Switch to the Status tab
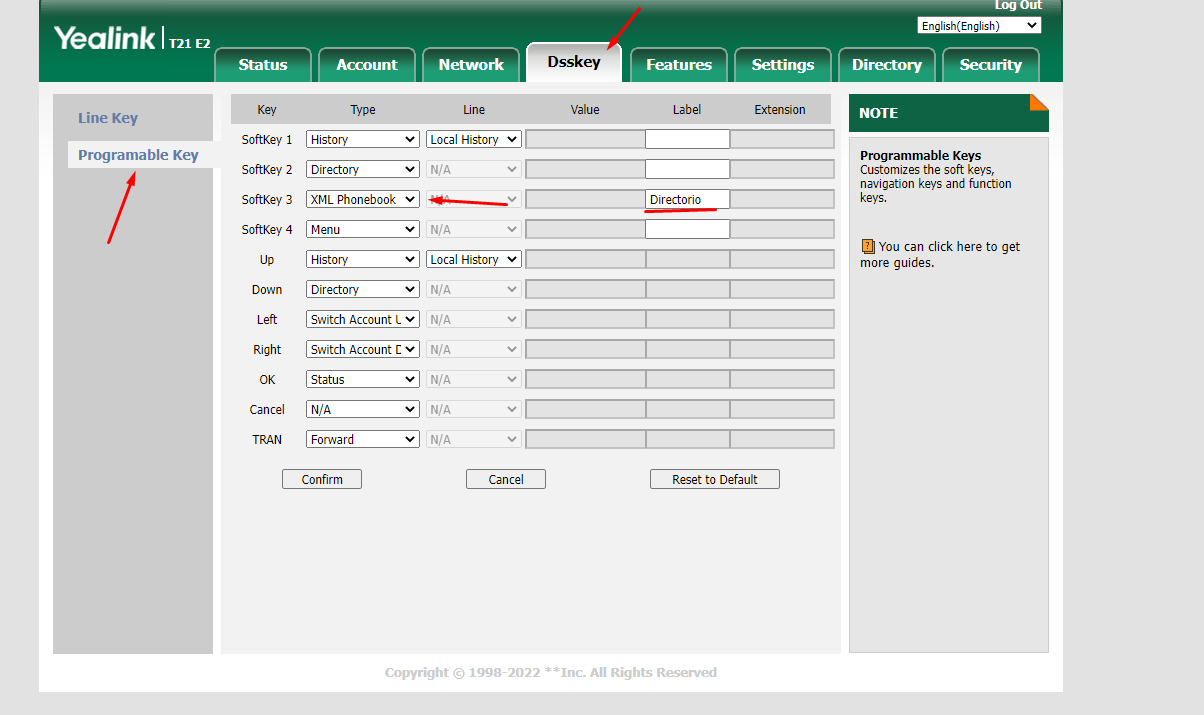This screenshot has height=715, width=1204. coord(263,65)
